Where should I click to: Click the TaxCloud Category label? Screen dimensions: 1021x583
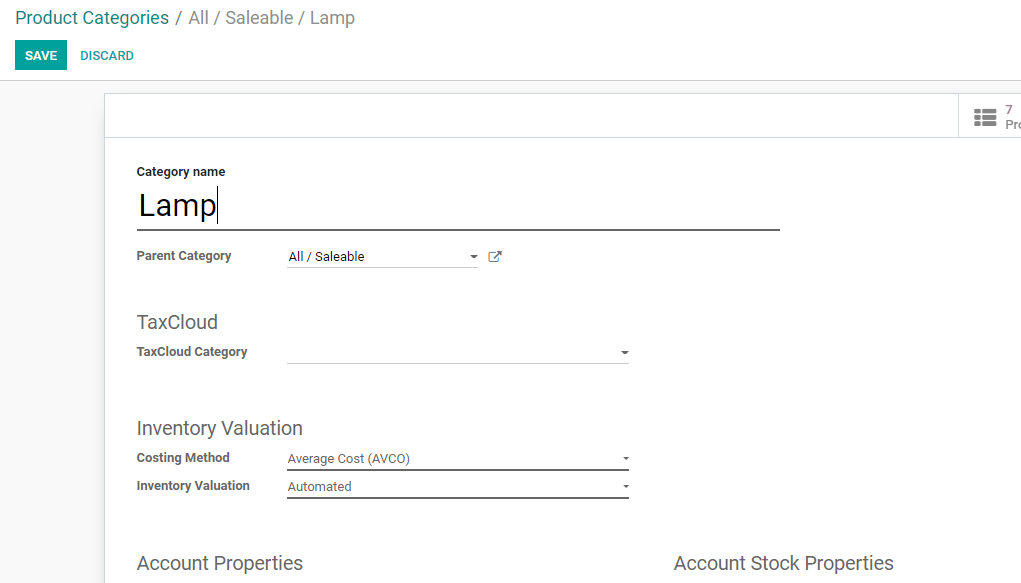192,352
